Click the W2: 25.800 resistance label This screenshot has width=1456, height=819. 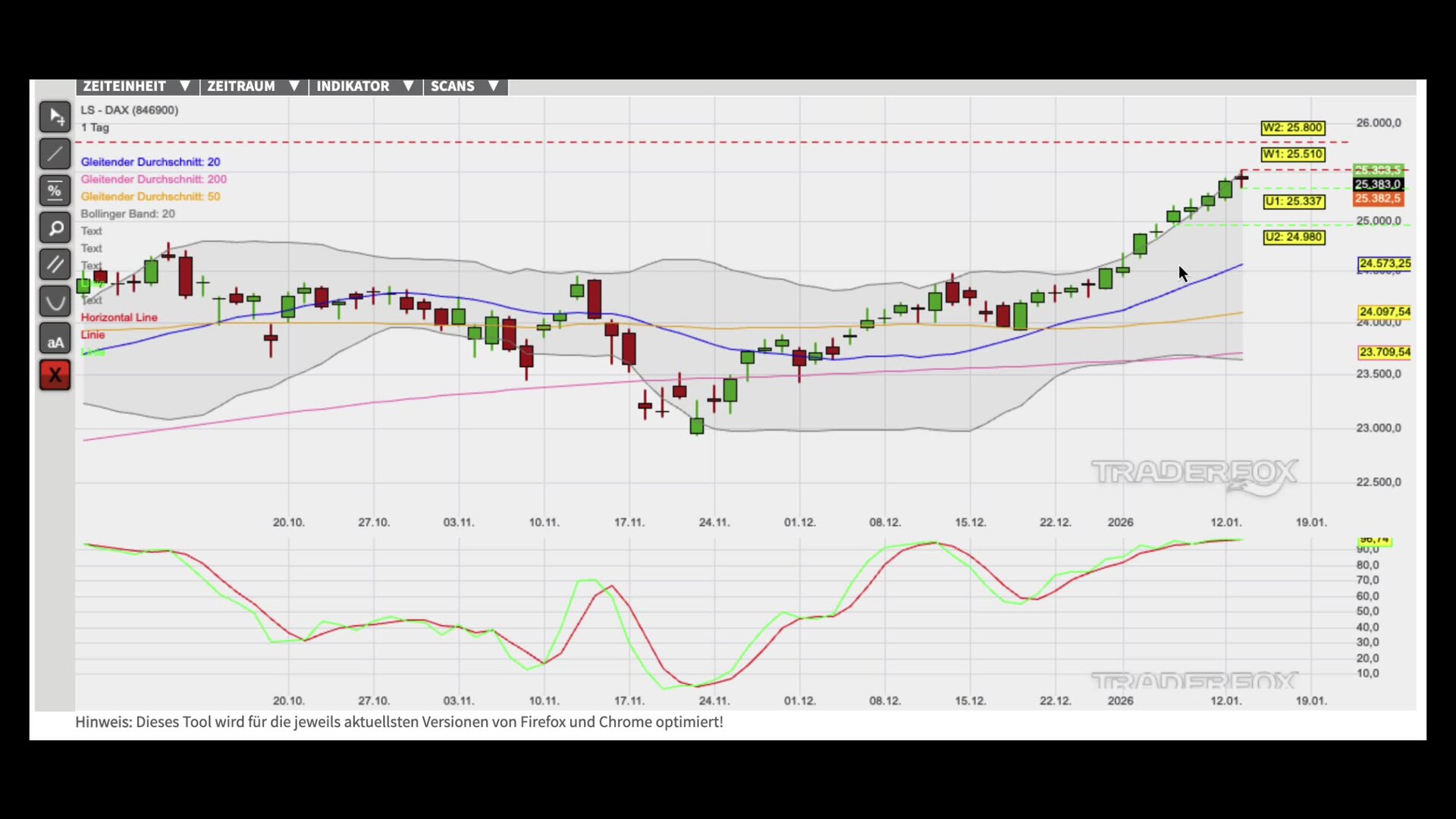click(1292, 128)
